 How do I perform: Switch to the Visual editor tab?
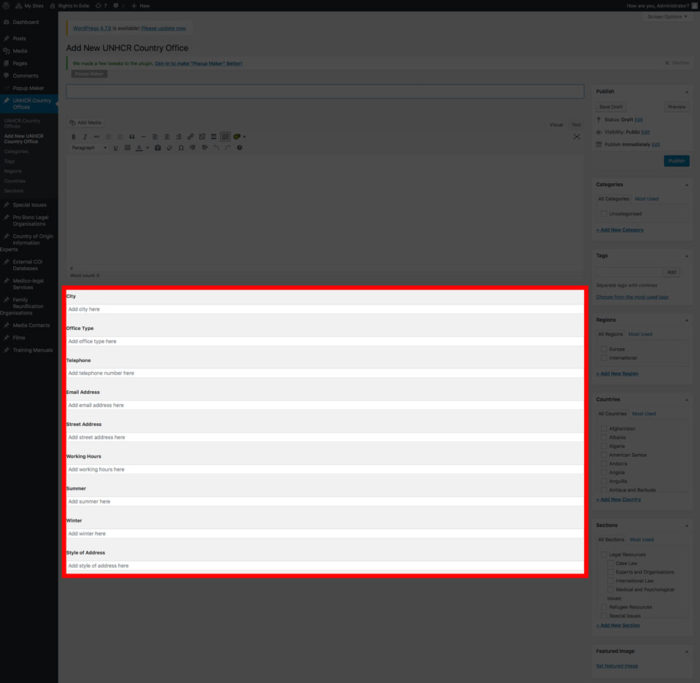556,125
